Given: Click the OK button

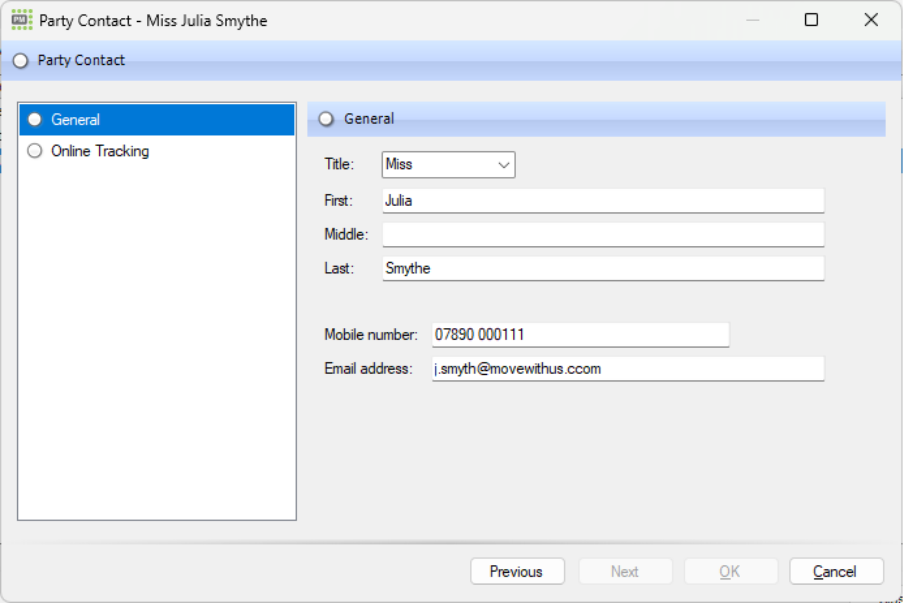Looking at the screenshot, I should (730, 571).
